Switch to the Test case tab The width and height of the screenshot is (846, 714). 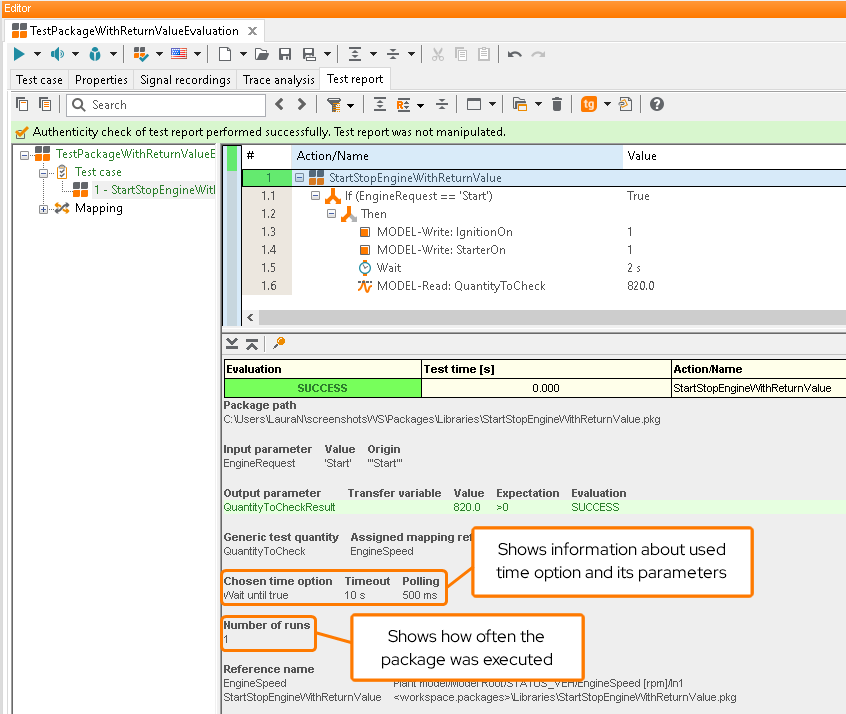pos(39,80)
